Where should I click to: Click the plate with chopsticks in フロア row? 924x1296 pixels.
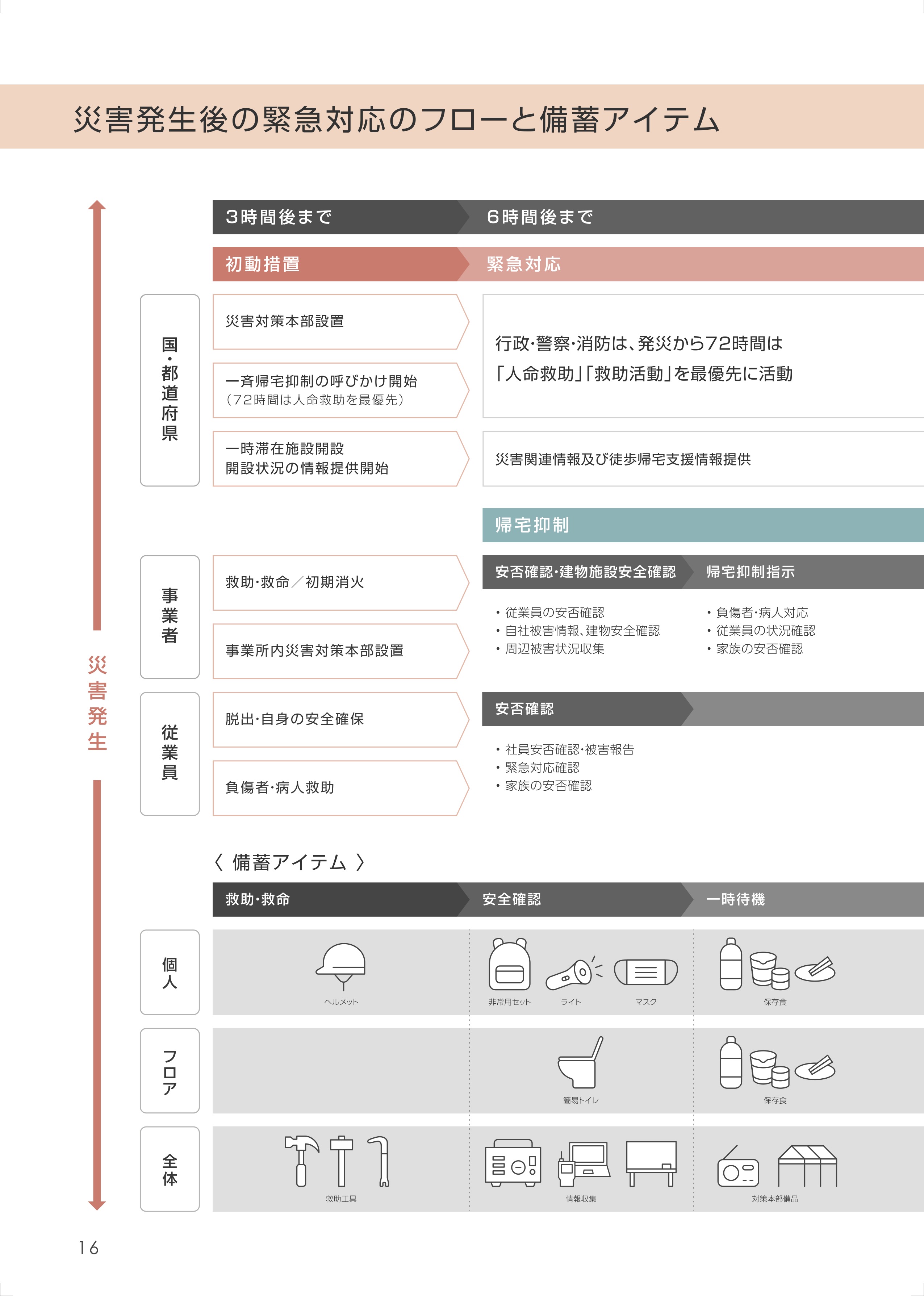coord(815,1068)
